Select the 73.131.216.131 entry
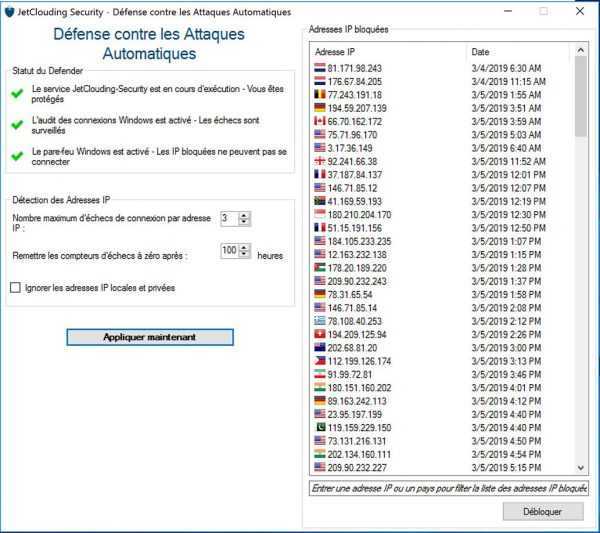The image size is (600, 533). click(443, 441)
